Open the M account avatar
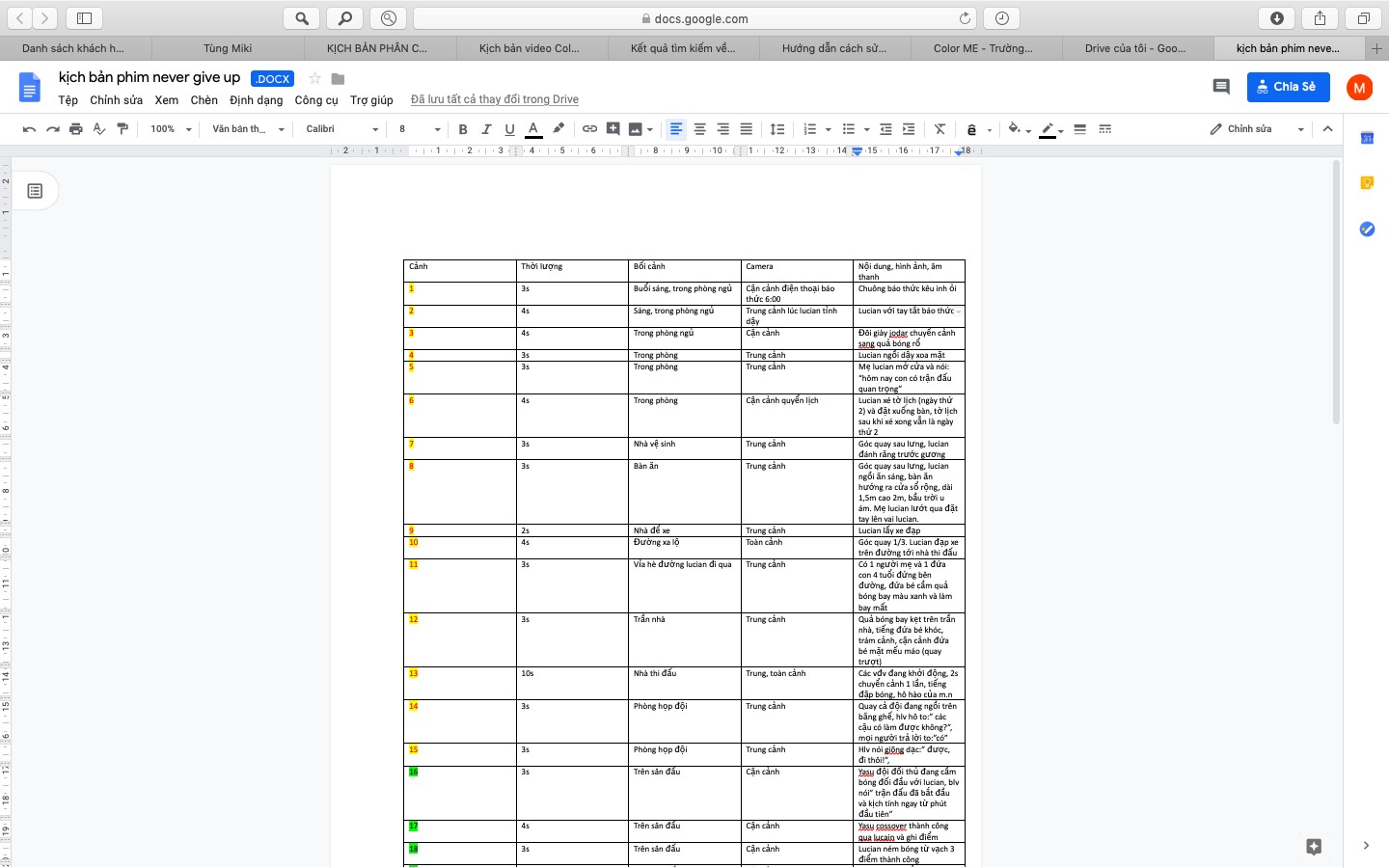 1359,88
